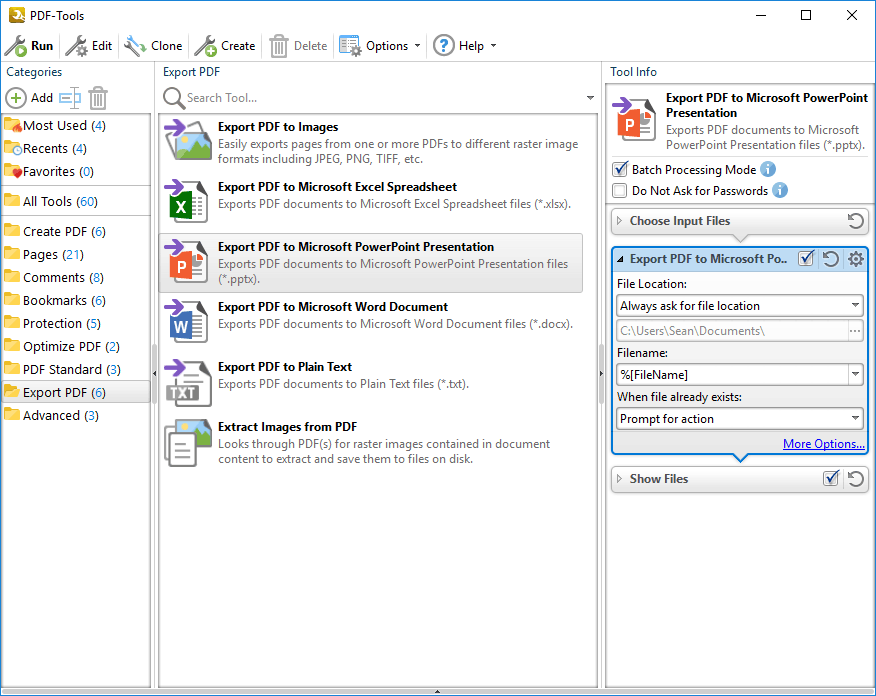Click the folder path input field

[732, 331]
